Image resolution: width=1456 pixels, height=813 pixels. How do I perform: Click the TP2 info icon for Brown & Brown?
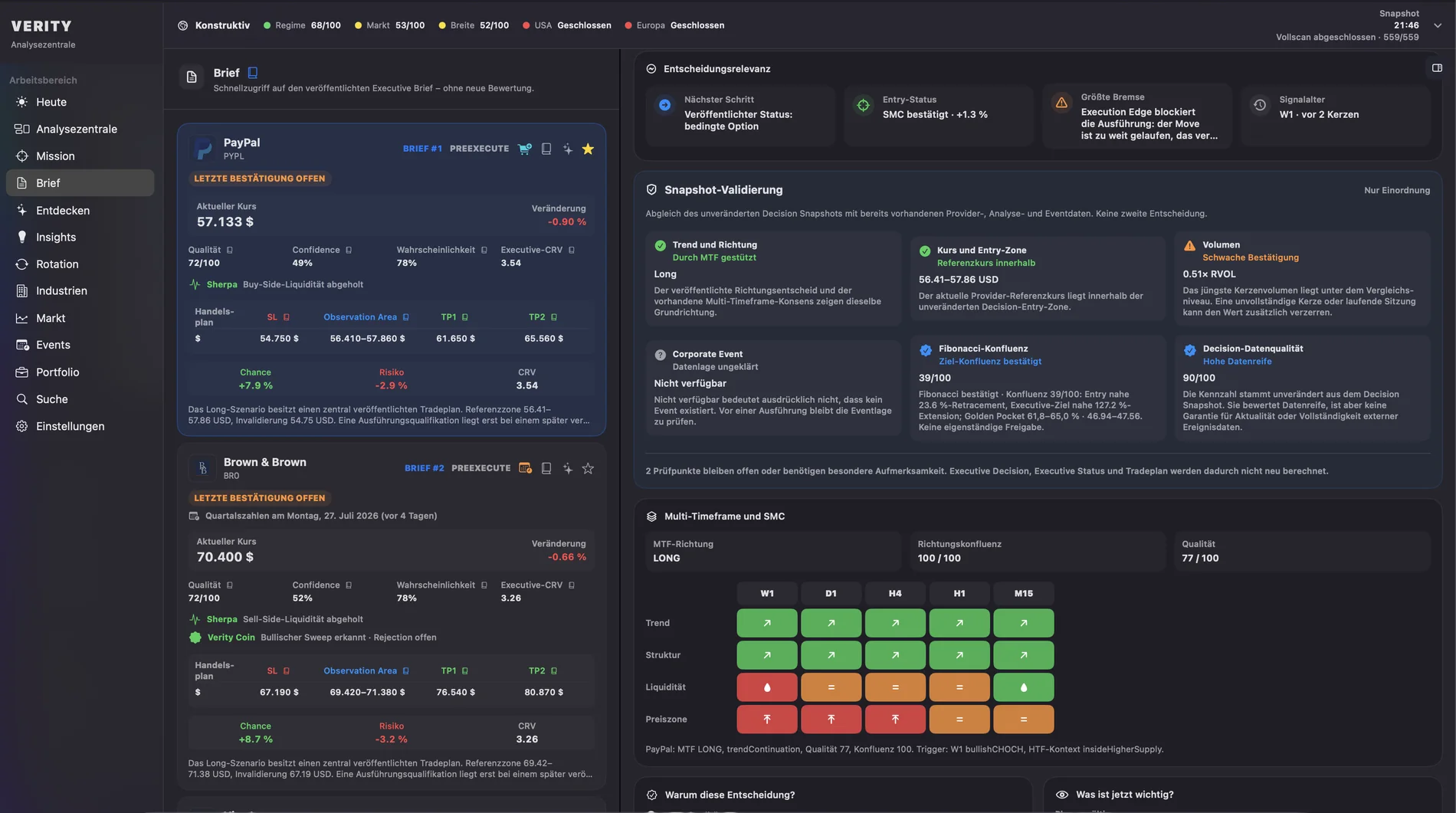pyautogui.click(x=554, y=671)
